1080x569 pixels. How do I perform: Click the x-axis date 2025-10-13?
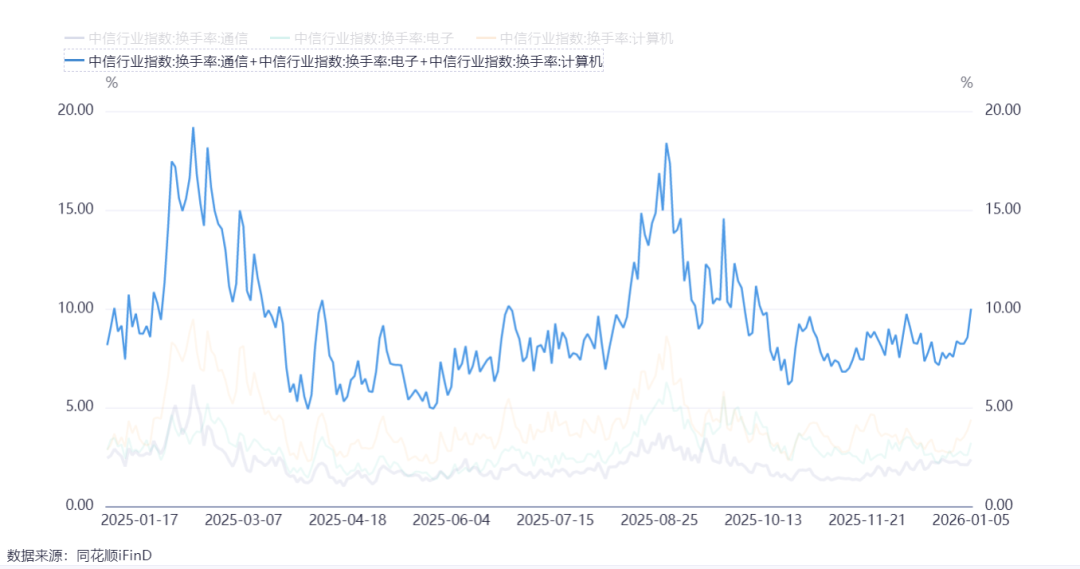(x=763, y=519)
